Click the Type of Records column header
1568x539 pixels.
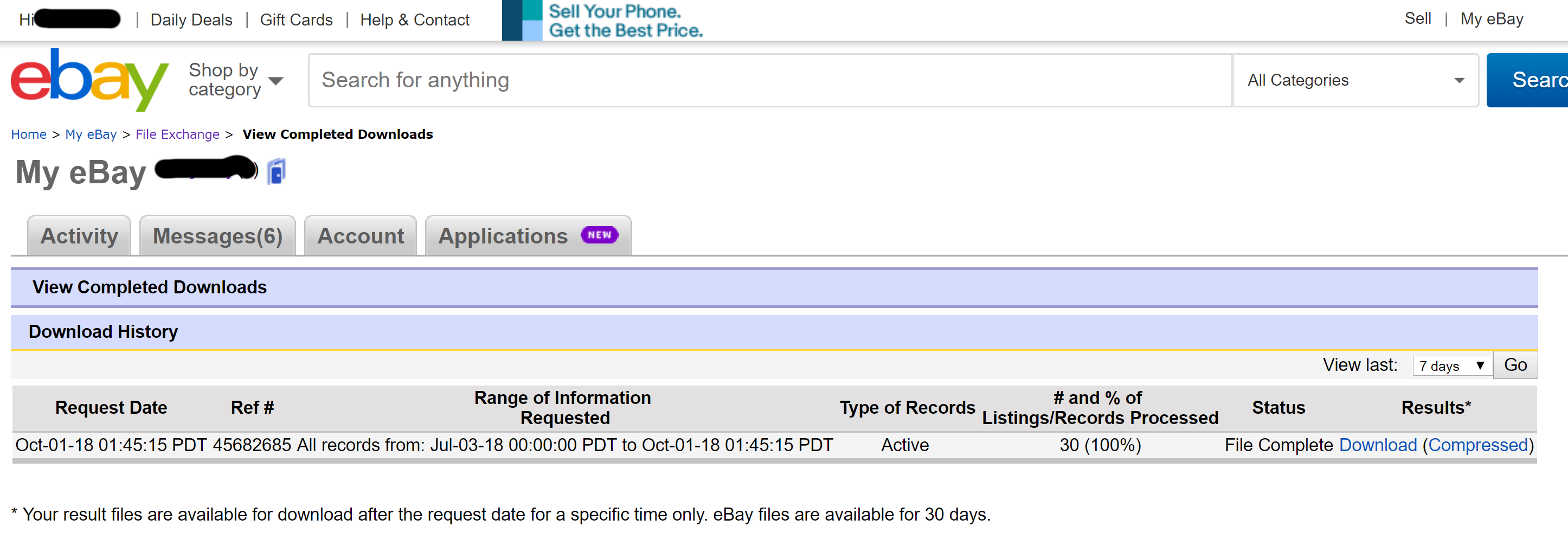point(908,407)
